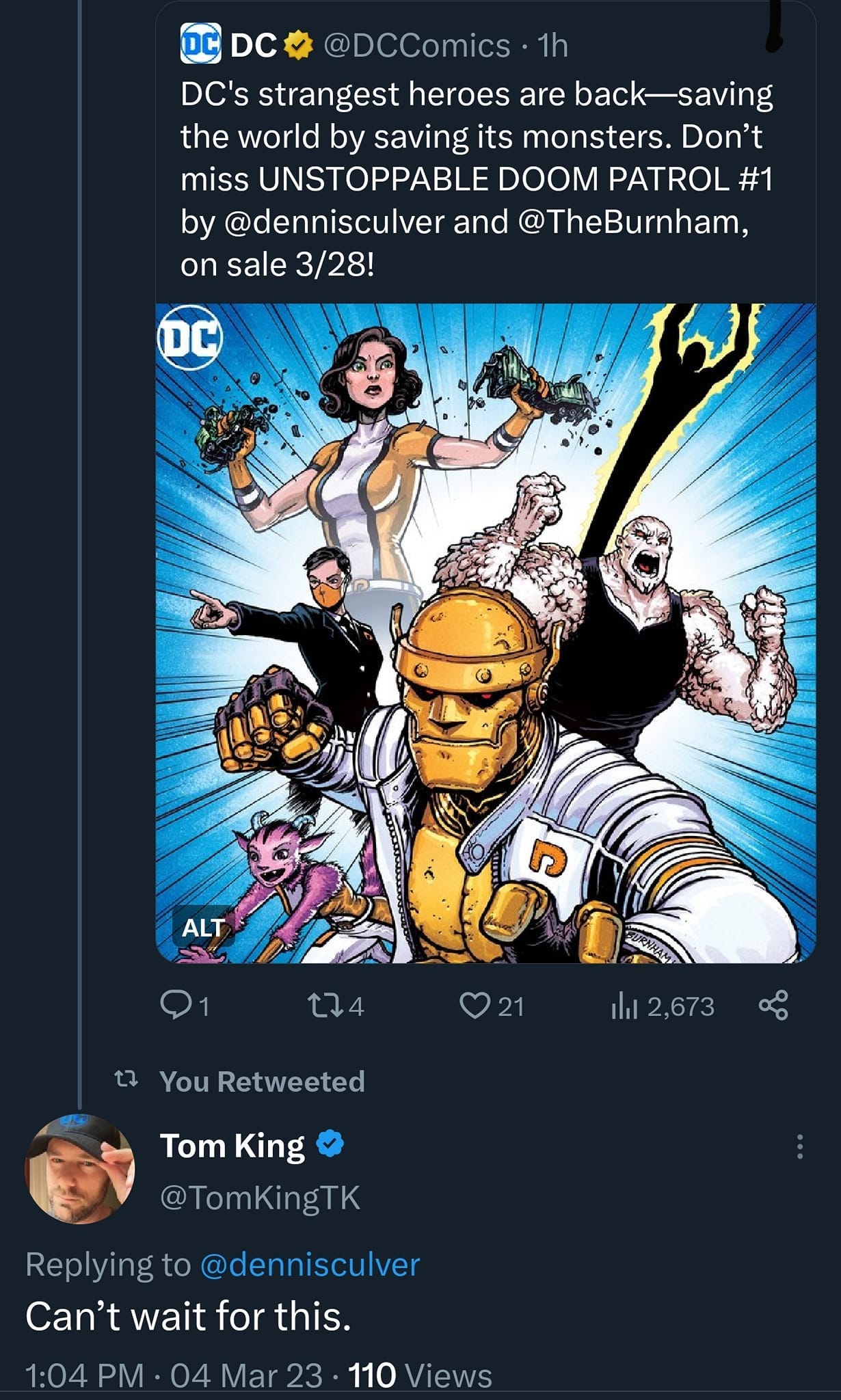The width and height of the screenshot is (841, 1400).
Task: Open the ALT text overlay on the image
Action: click(203, 928)
